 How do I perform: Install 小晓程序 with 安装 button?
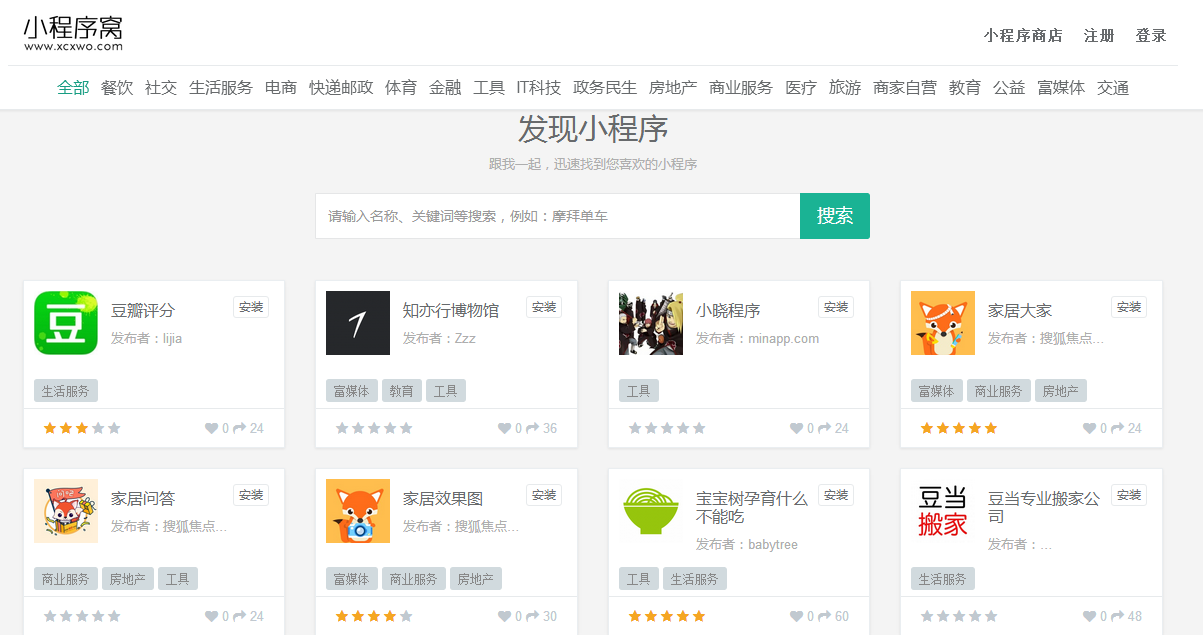836,307
